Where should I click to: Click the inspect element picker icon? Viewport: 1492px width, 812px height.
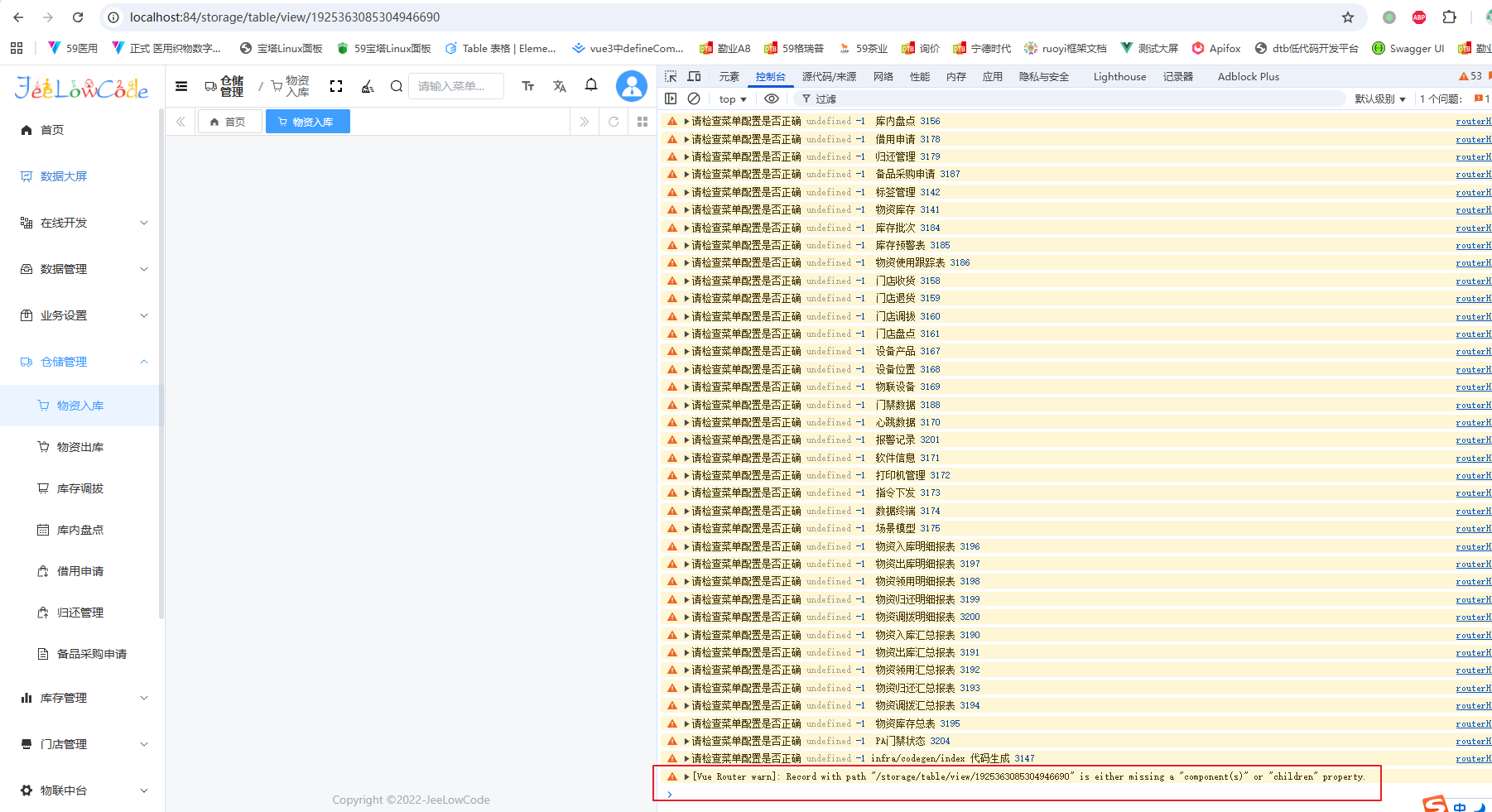point(671,76)
